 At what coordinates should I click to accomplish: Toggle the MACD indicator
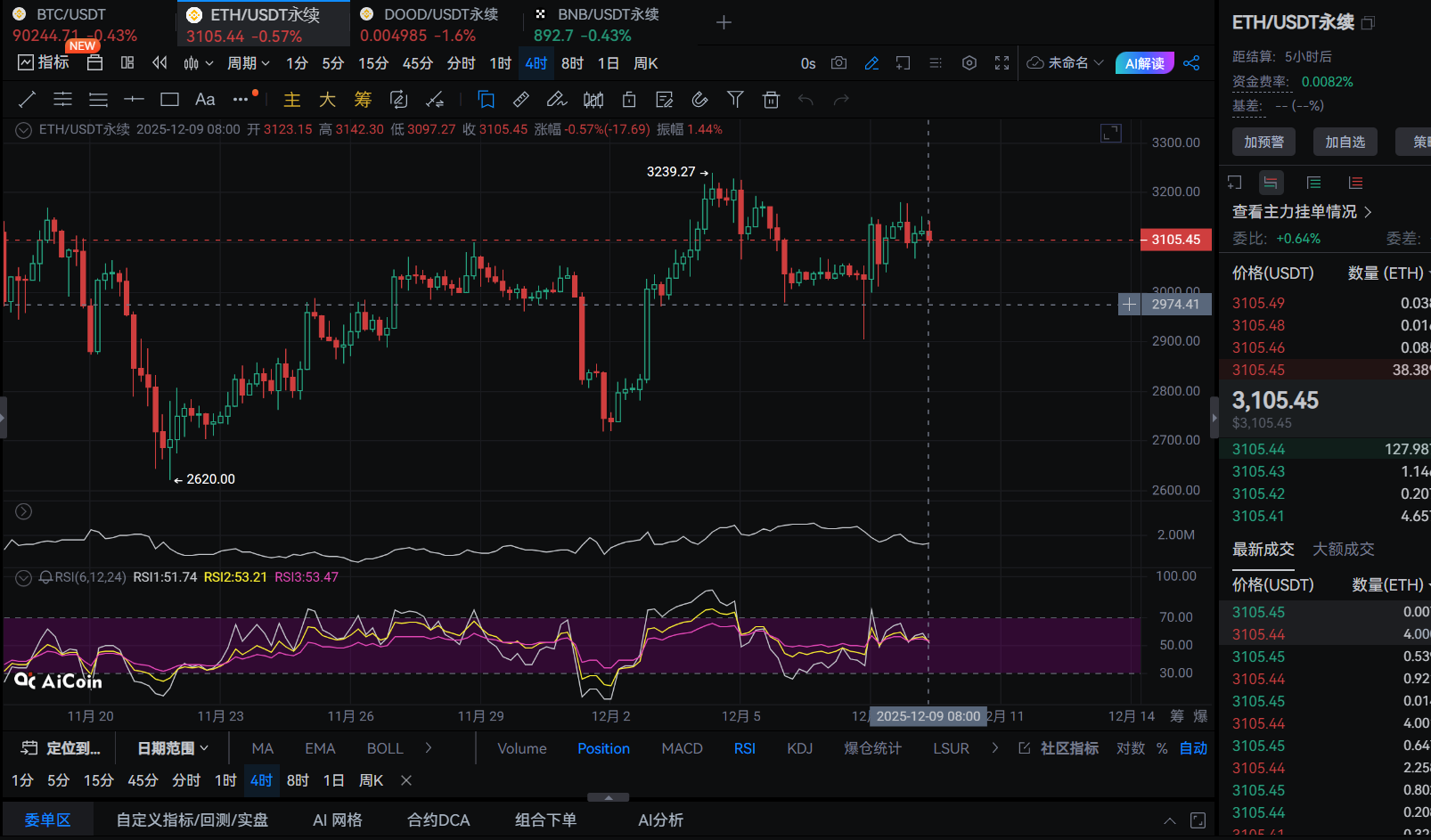[682, 748]
